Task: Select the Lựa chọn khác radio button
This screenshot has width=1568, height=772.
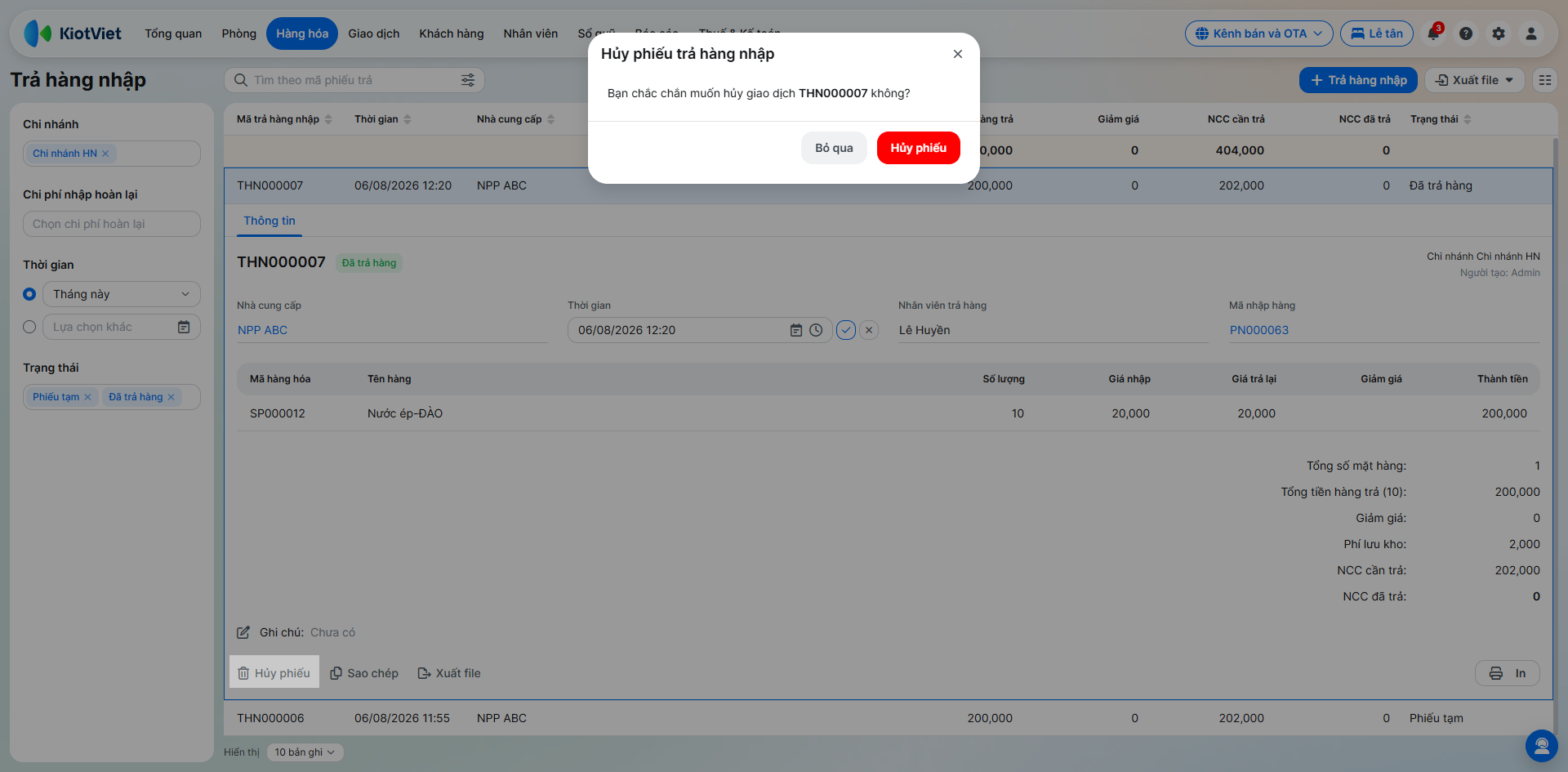Action: pyautogui.click(x=29, y=327)
